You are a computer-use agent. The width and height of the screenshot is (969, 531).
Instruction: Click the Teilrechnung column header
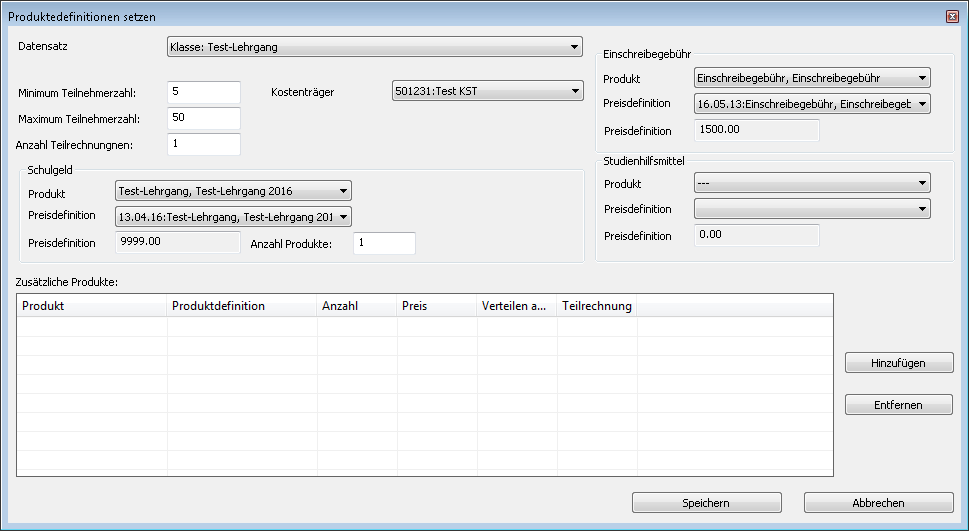[597, 306]
